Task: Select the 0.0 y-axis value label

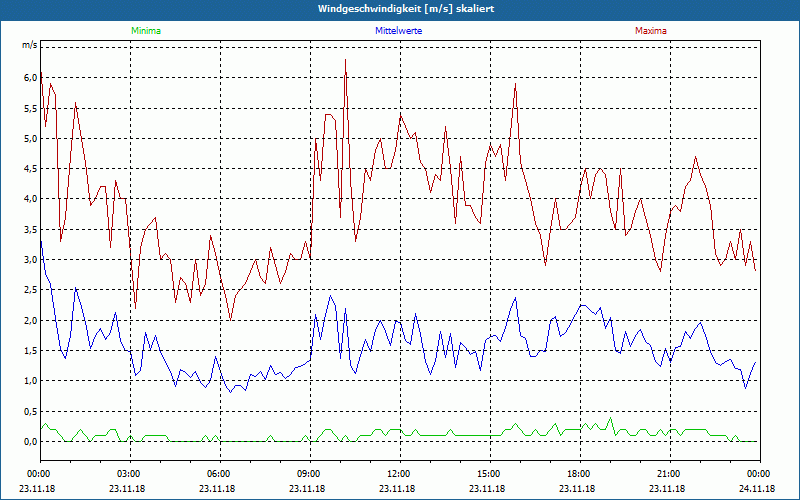Action: click(x=31, y=441)
